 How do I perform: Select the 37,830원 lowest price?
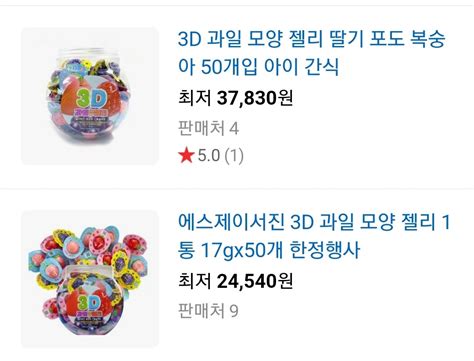coord(255,98)
